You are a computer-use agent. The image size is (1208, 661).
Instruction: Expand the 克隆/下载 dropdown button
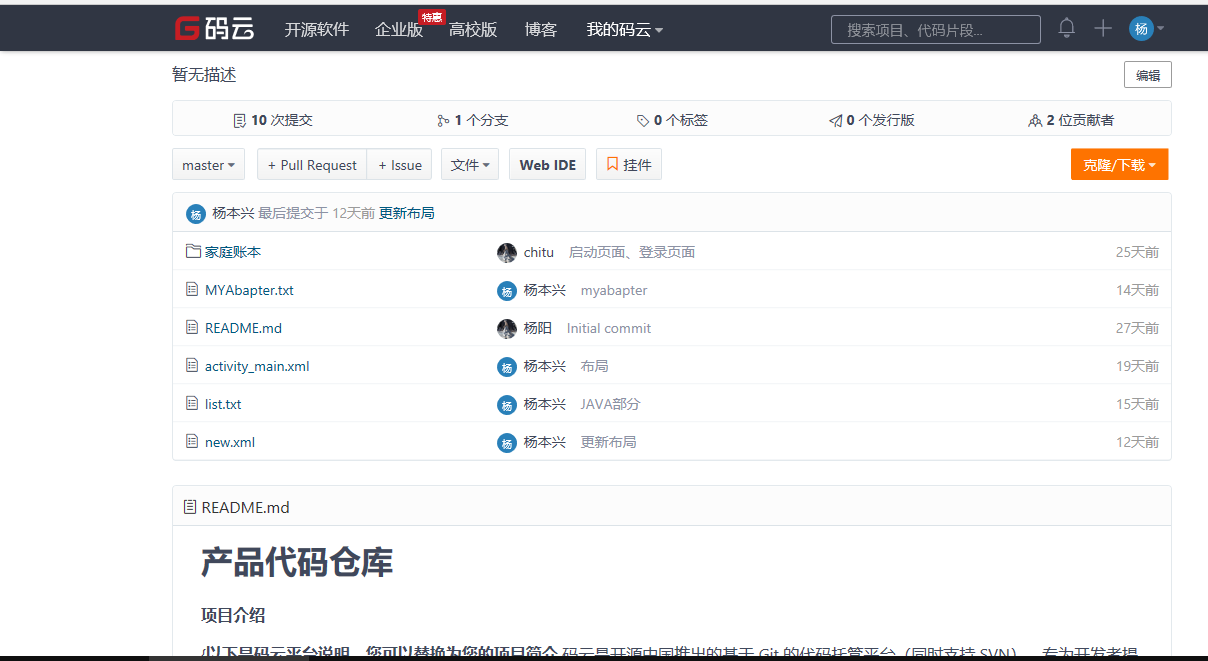coord(1119,165)
